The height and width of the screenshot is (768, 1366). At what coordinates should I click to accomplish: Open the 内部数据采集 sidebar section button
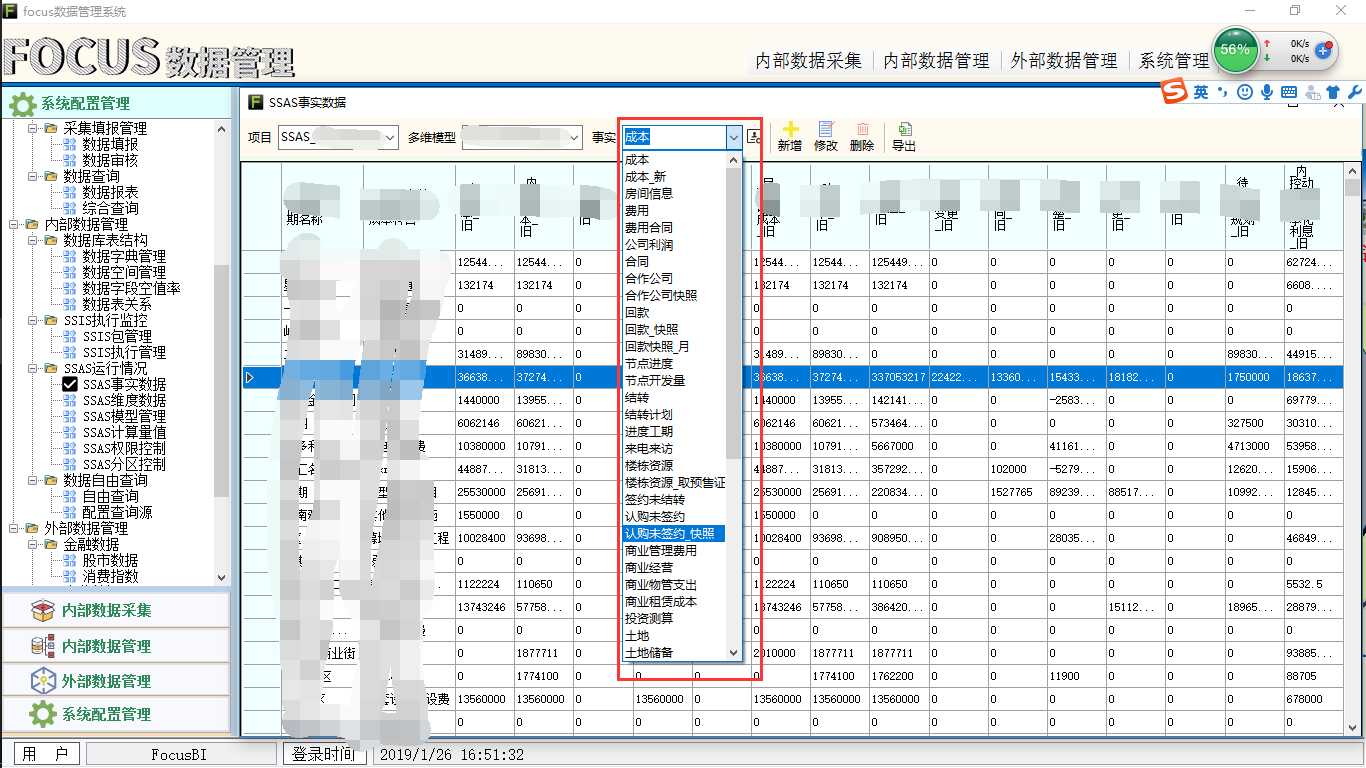[x=116, y=610]
